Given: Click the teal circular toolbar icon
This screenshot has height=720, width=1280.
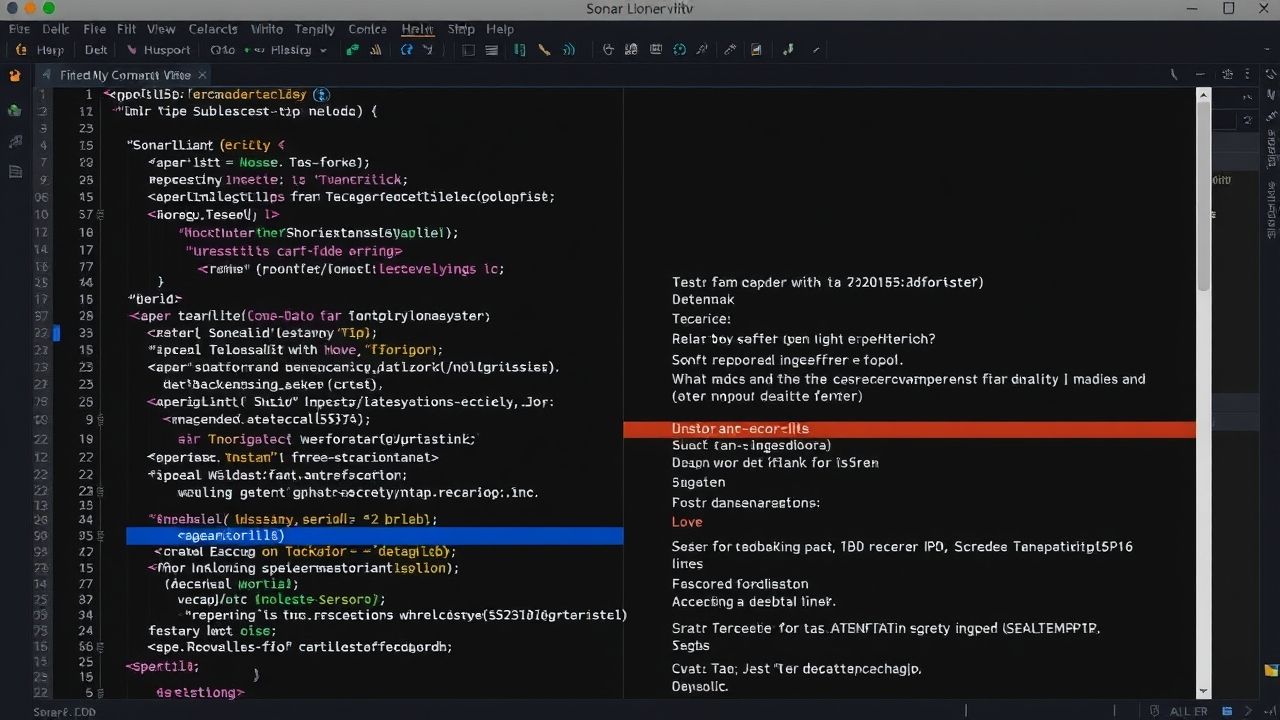Looking at the screenshot, I should (680, 50).
